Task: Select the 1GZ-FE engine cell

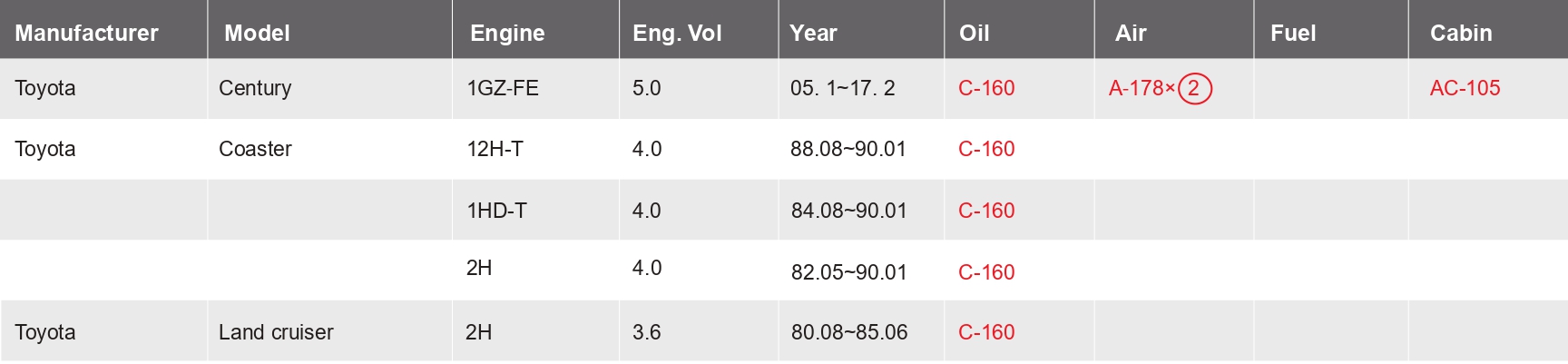Action: pos(535,88)
